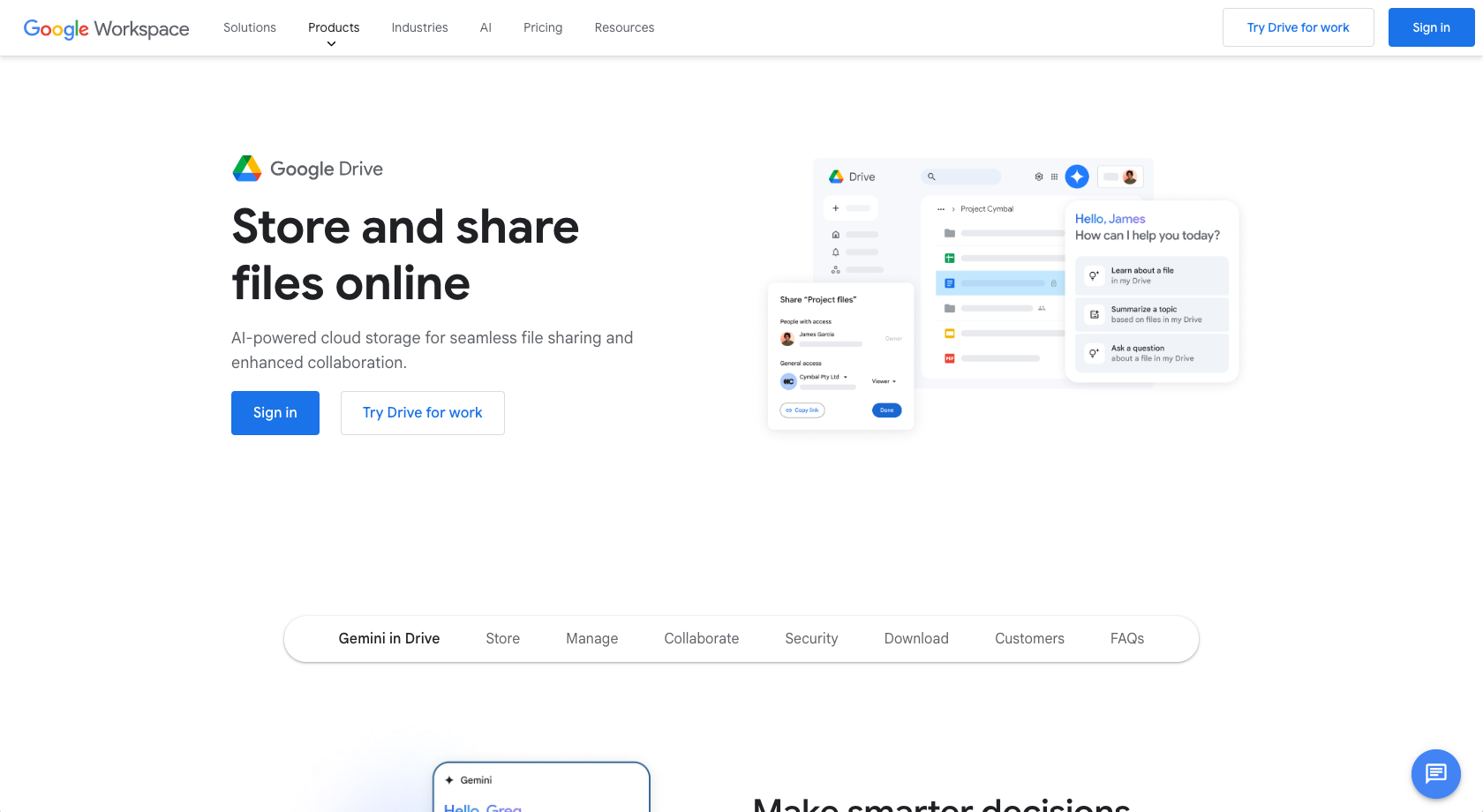Expand the Products menu chevron
This screenshot has height=812, width=1483.
coord(332,44)
